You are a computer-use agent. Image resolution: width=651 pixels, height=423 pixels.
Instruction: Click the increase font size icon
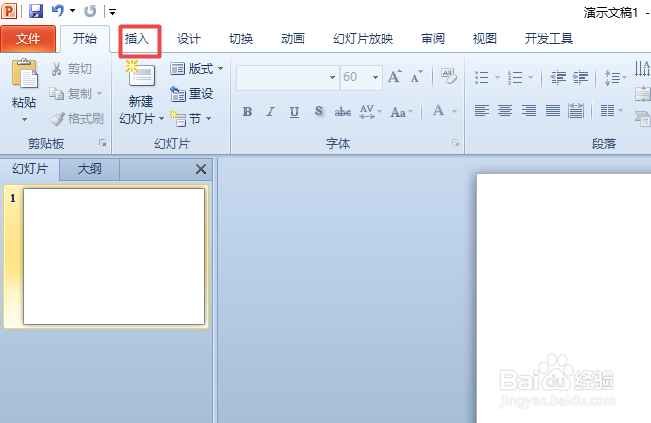pyautogui.click(x=394, y=77)
